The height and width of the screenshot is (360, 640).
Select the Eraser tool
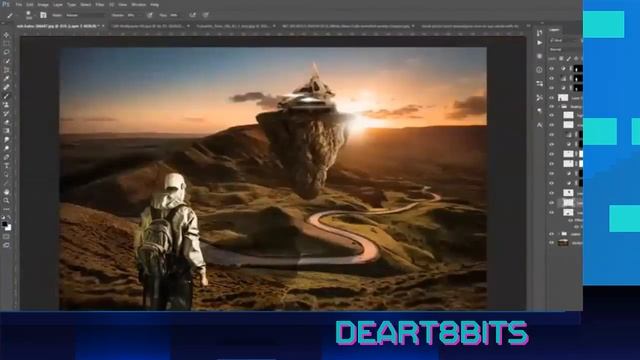pos(6,122)
